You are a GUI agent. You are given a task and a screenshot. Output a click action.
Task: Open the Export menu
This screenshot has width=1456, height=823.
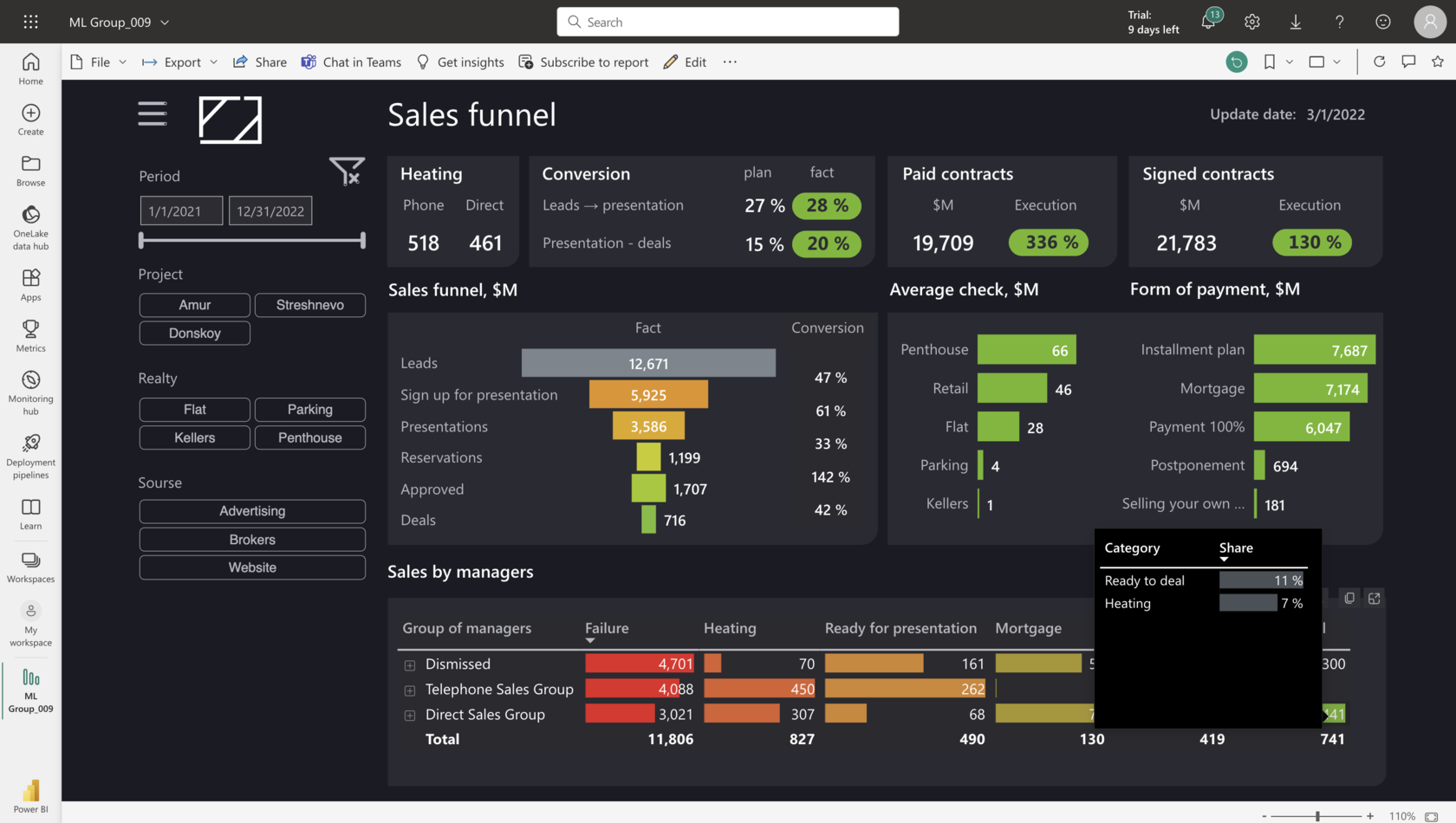click(x=179, y=62)
